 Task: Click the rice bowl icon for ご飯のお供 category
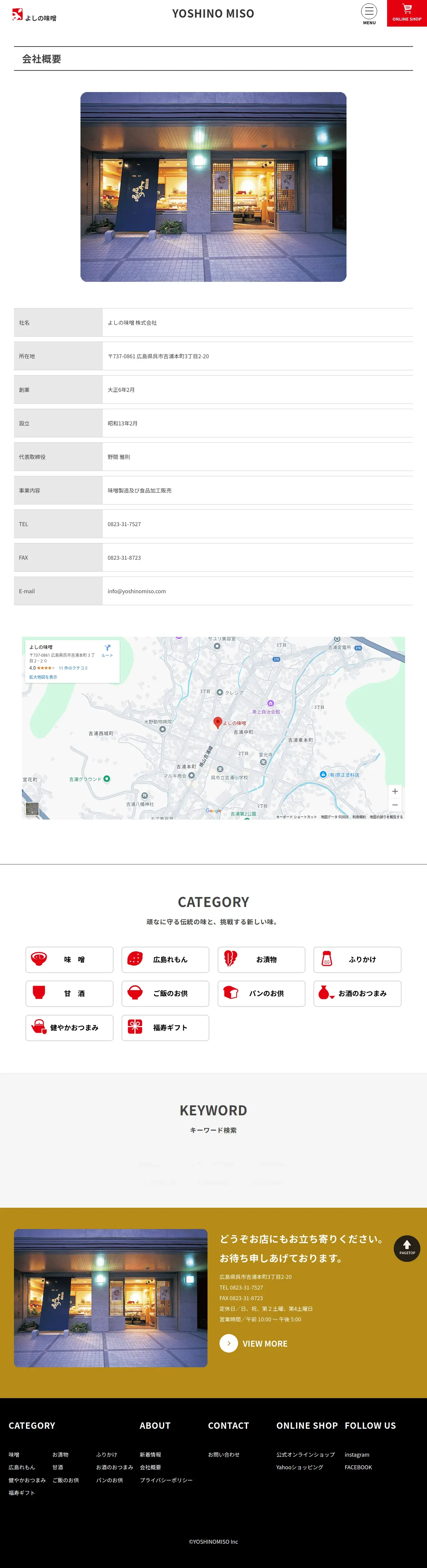click(x=135, y=993)
